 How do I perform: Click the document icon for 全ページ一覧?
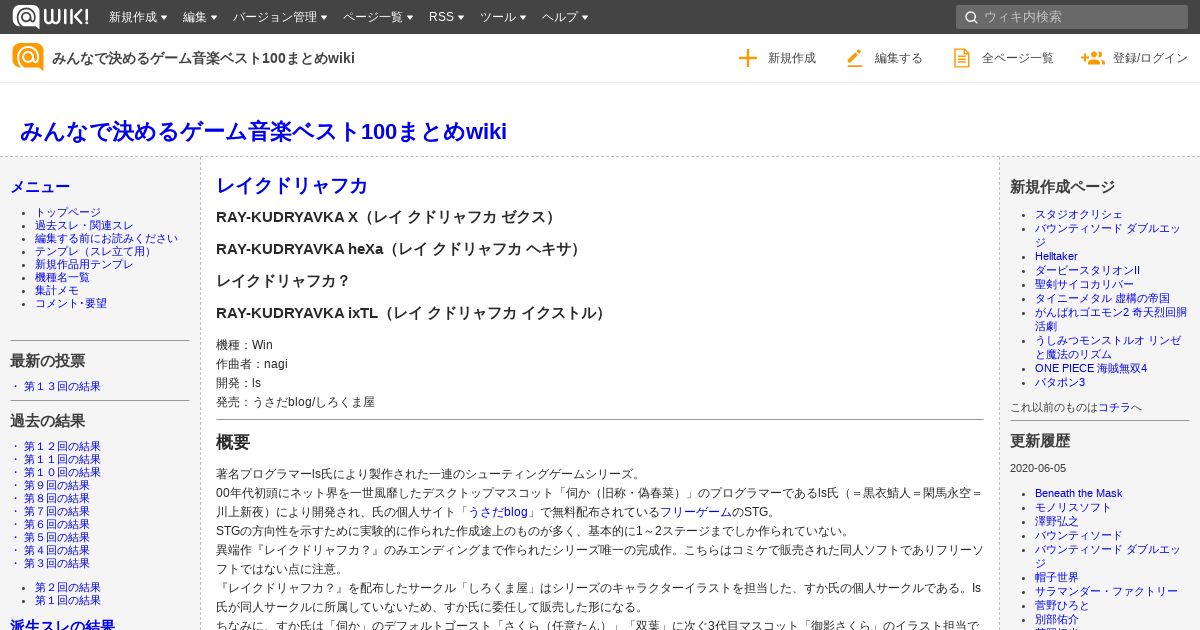point(962,58)
